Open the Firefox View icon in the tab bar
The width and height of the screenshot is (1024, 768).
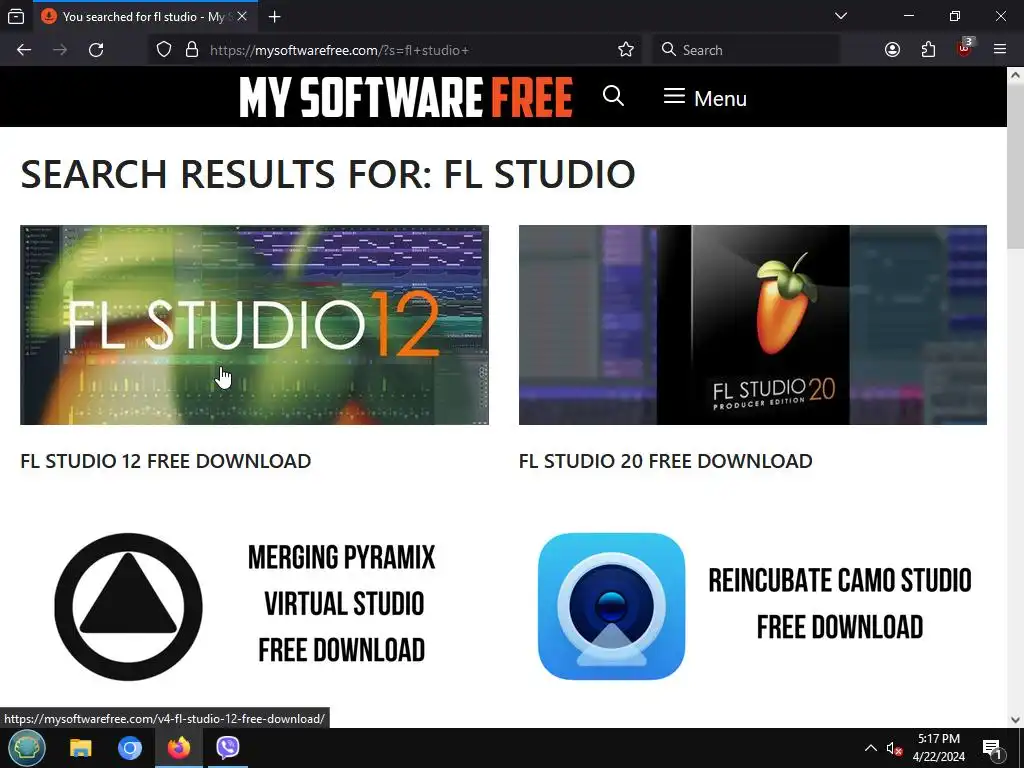16,16
